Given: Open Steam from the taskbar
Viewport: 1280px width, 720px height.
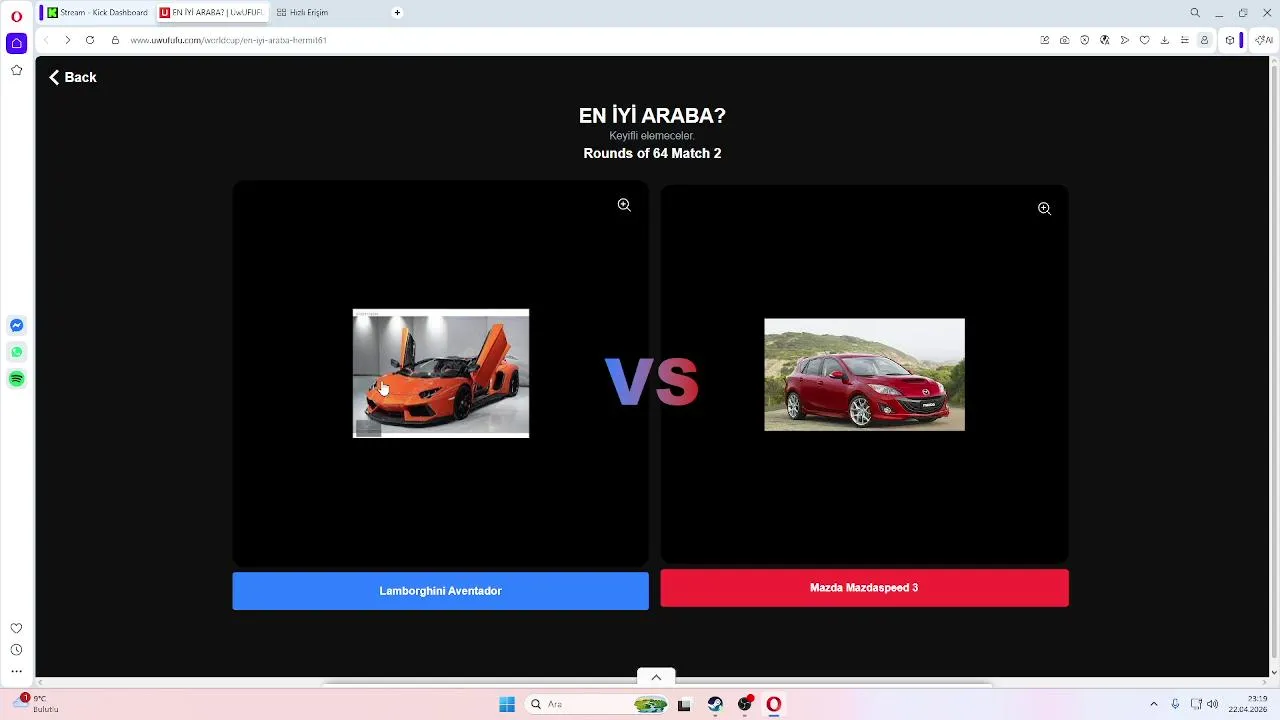Looking at the screenshot, I should click(715, 704).
